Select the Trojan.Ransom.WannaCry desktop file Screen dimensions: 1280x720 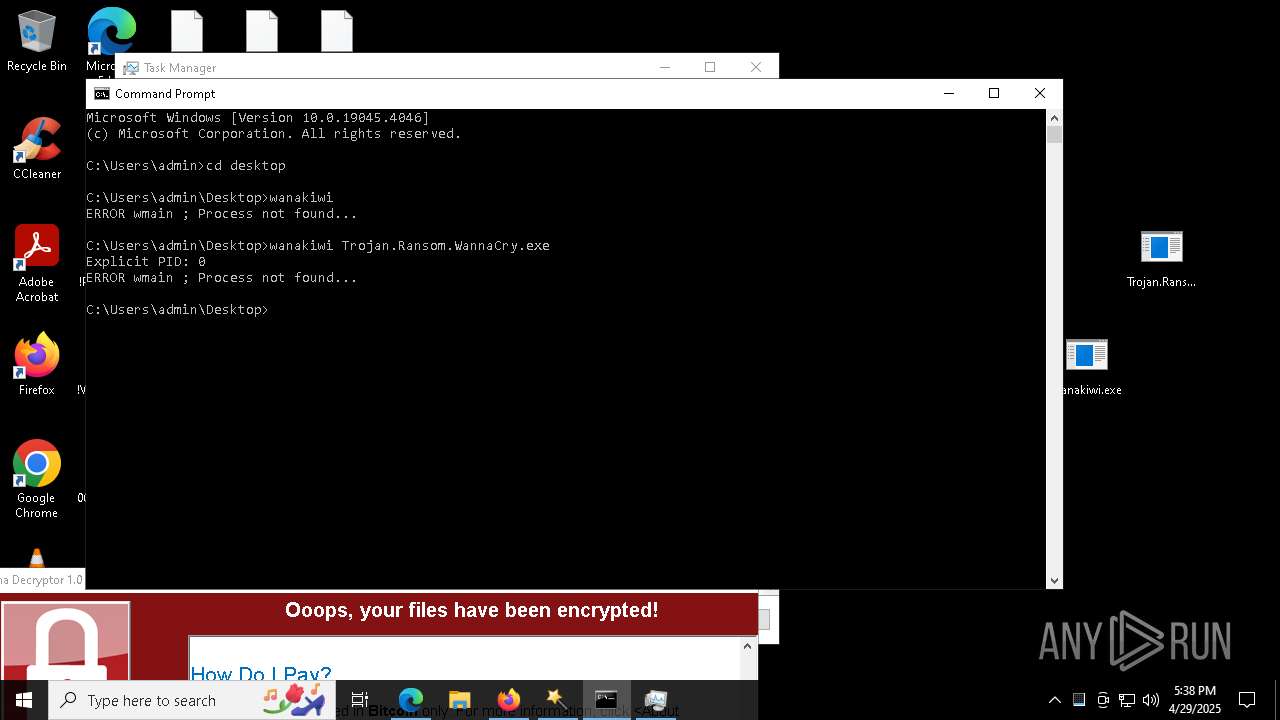tap(1161, 259)
